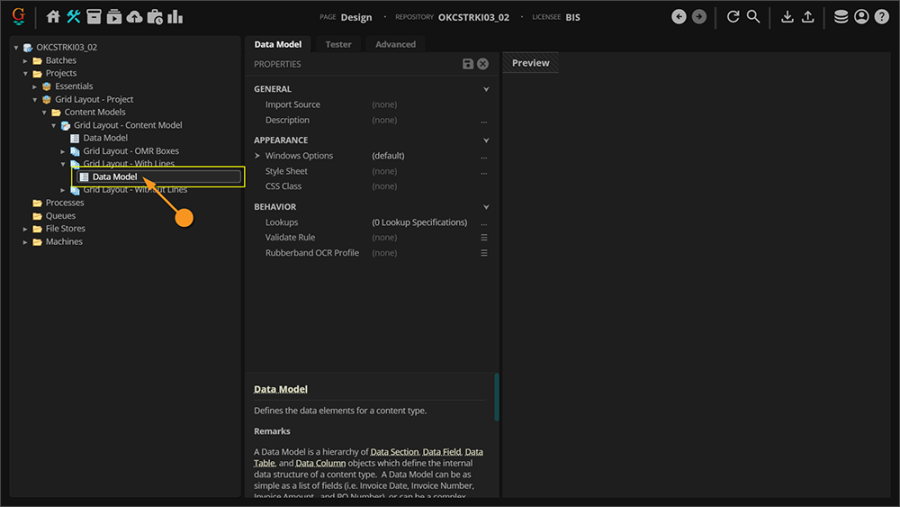The height and width of the screenshot is (507, 900).
Task: Expand the Windows Options property
Action: 257,156
